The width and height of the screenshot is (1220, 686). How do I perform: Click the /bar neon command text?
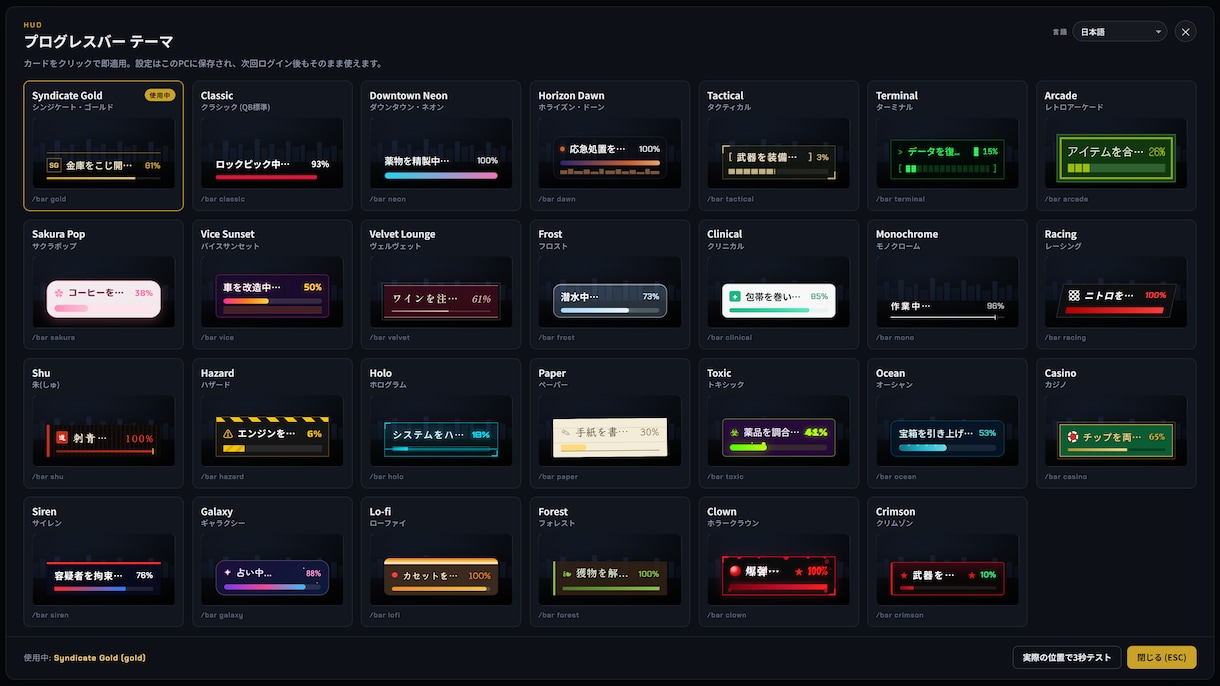[x=388, y=199]
